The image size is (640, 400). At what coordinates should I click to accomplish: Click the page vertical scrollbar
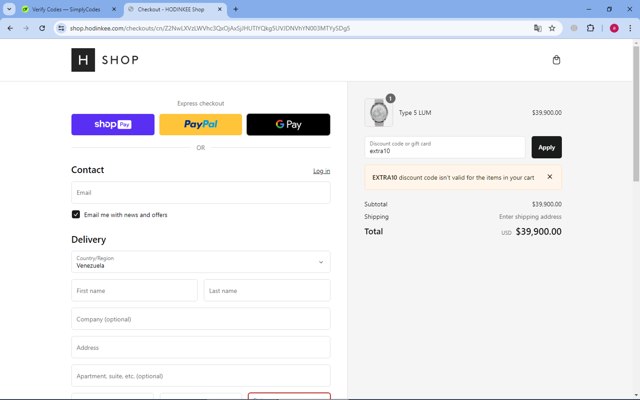click(636, 114)
